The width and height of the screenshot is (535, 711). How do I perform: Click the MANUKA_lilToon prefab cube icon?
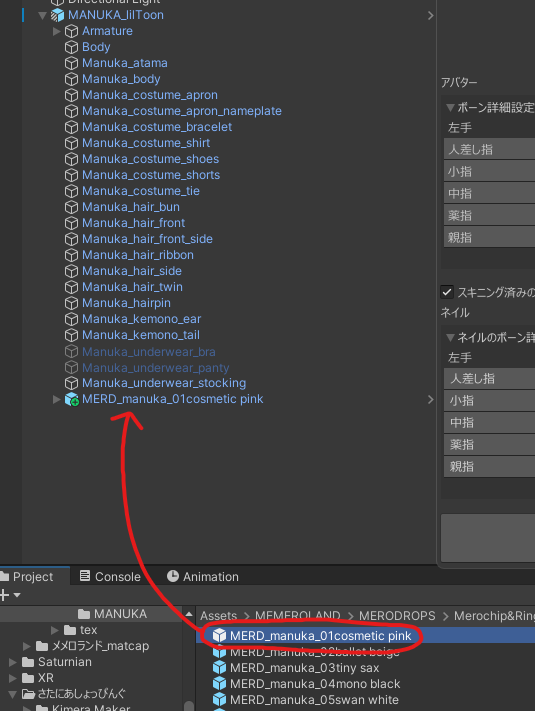point(57,15)
